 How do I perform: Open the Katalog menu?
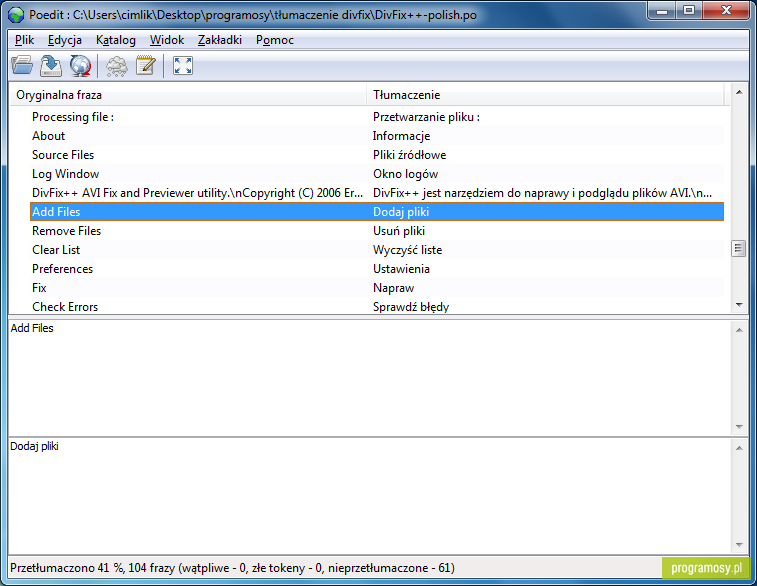(x=116, y=40)
